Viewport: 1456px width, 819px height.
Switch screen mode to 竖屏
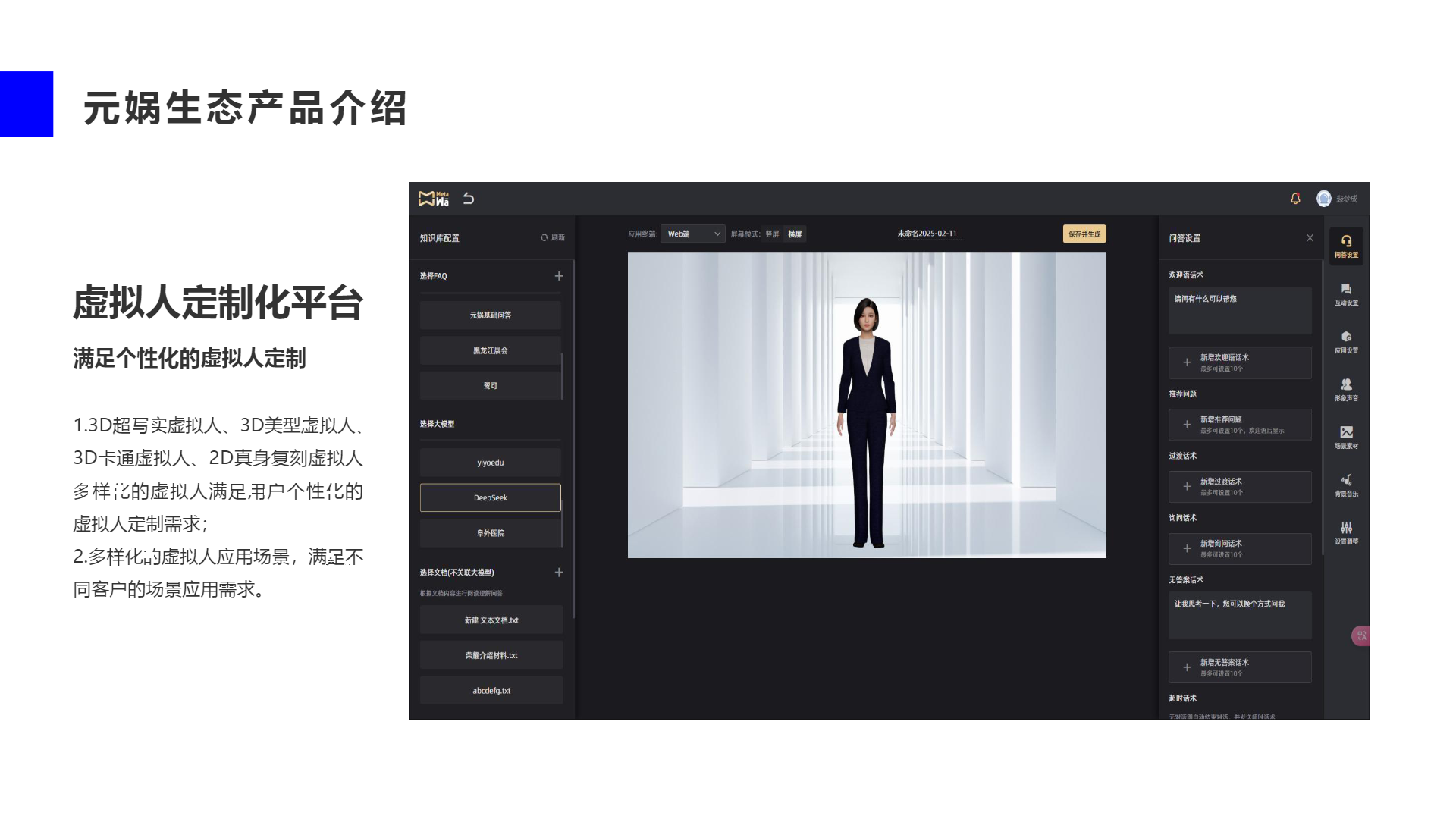(x=772, y=234)
